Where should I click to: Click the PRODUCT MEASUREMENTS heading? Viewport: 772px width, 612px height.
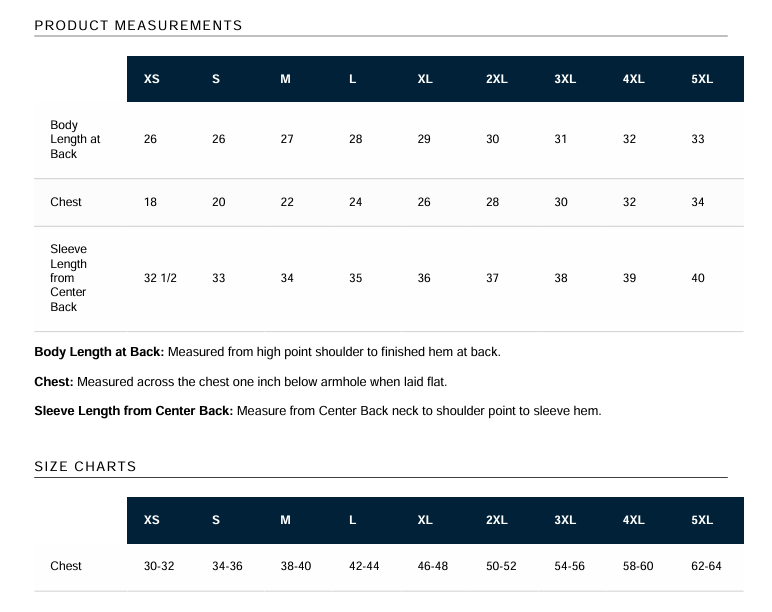click(138, 25)
